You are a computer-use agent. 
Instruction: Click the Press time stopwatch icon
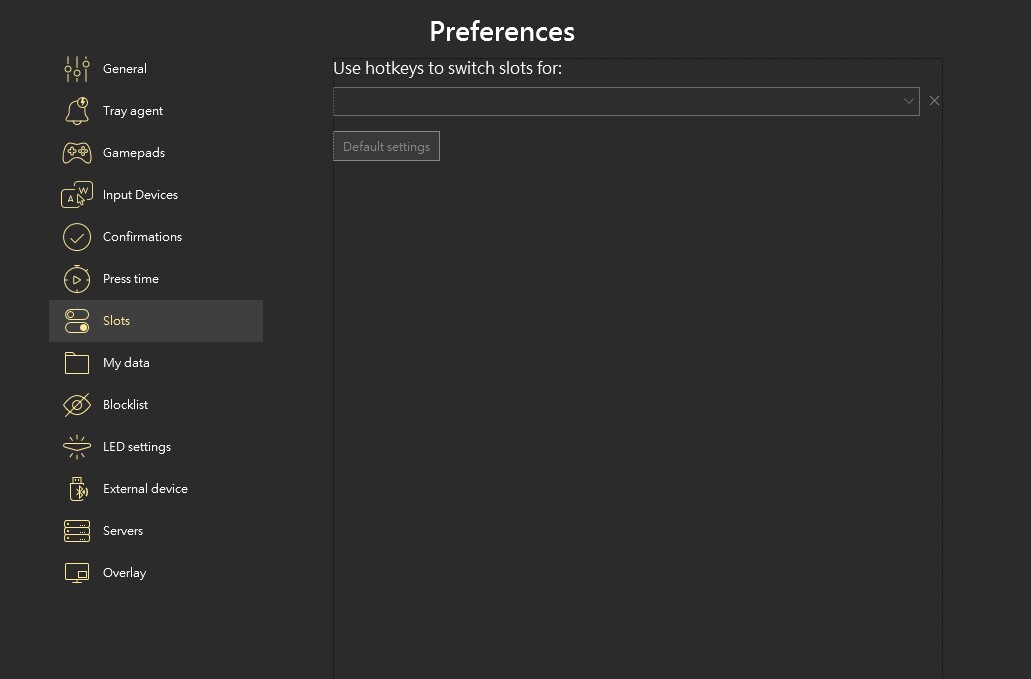coord(77,279)
